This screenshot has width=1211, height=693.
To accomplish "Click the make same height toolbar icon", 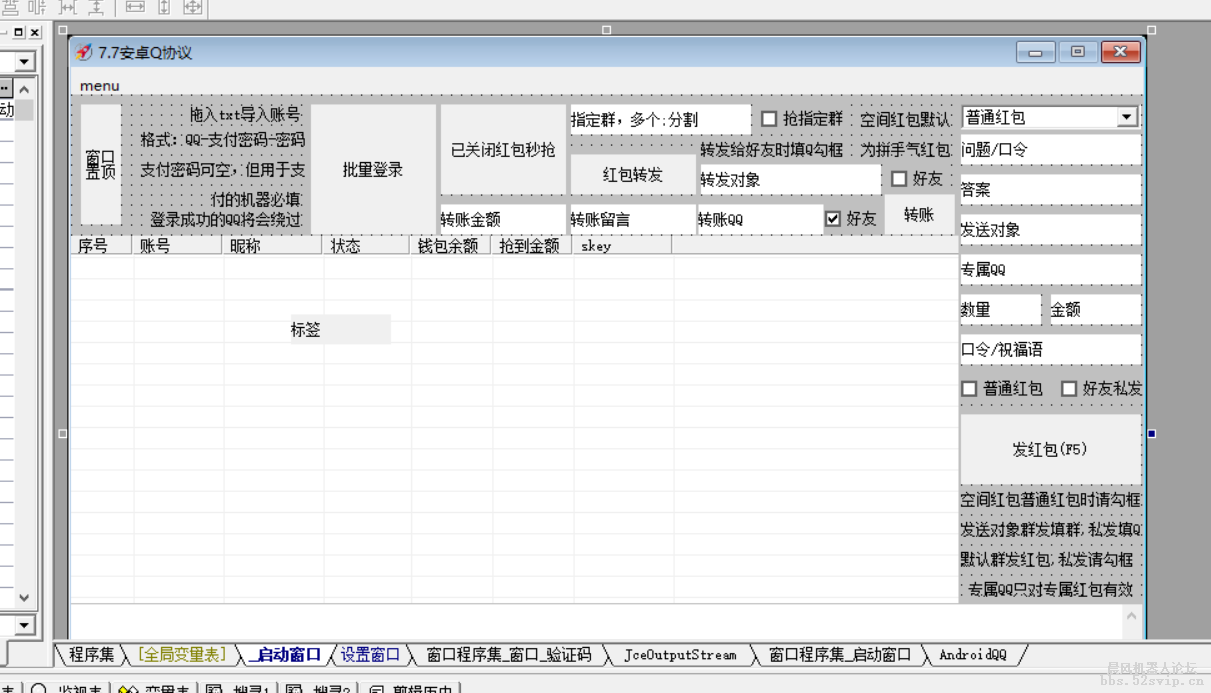I will coord(164,7).
